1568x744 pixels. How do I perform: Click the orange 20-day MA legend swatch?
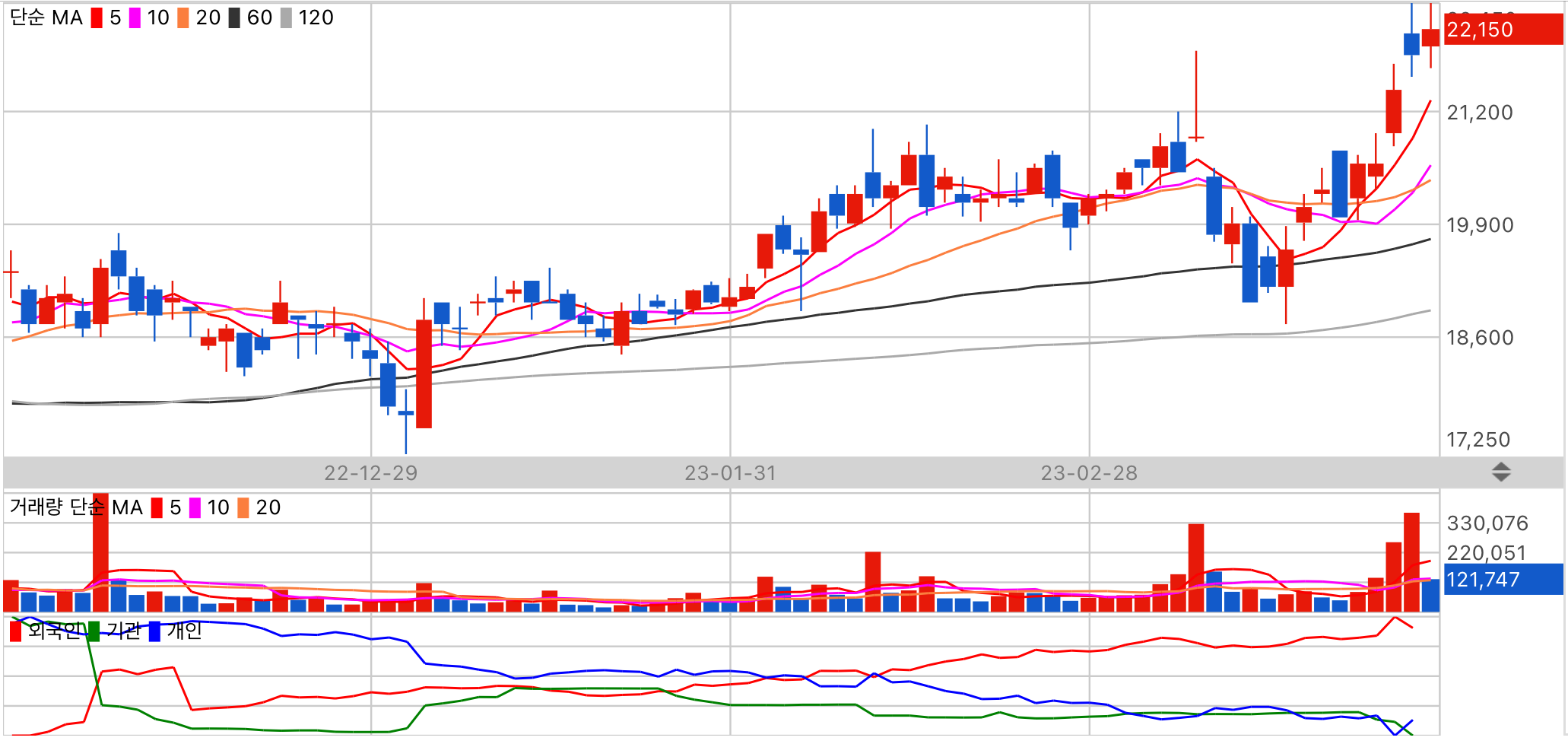pos(183,17)
